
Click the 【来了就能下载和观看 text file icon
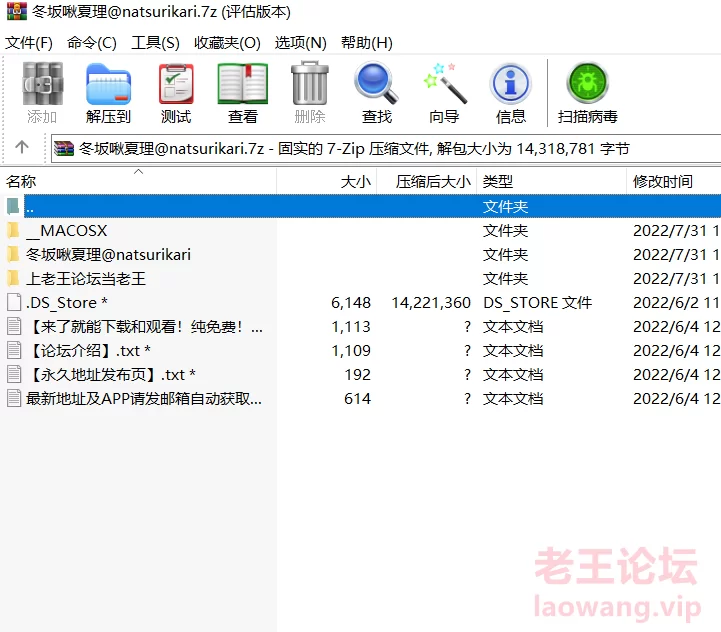click(x=14, y=326)
